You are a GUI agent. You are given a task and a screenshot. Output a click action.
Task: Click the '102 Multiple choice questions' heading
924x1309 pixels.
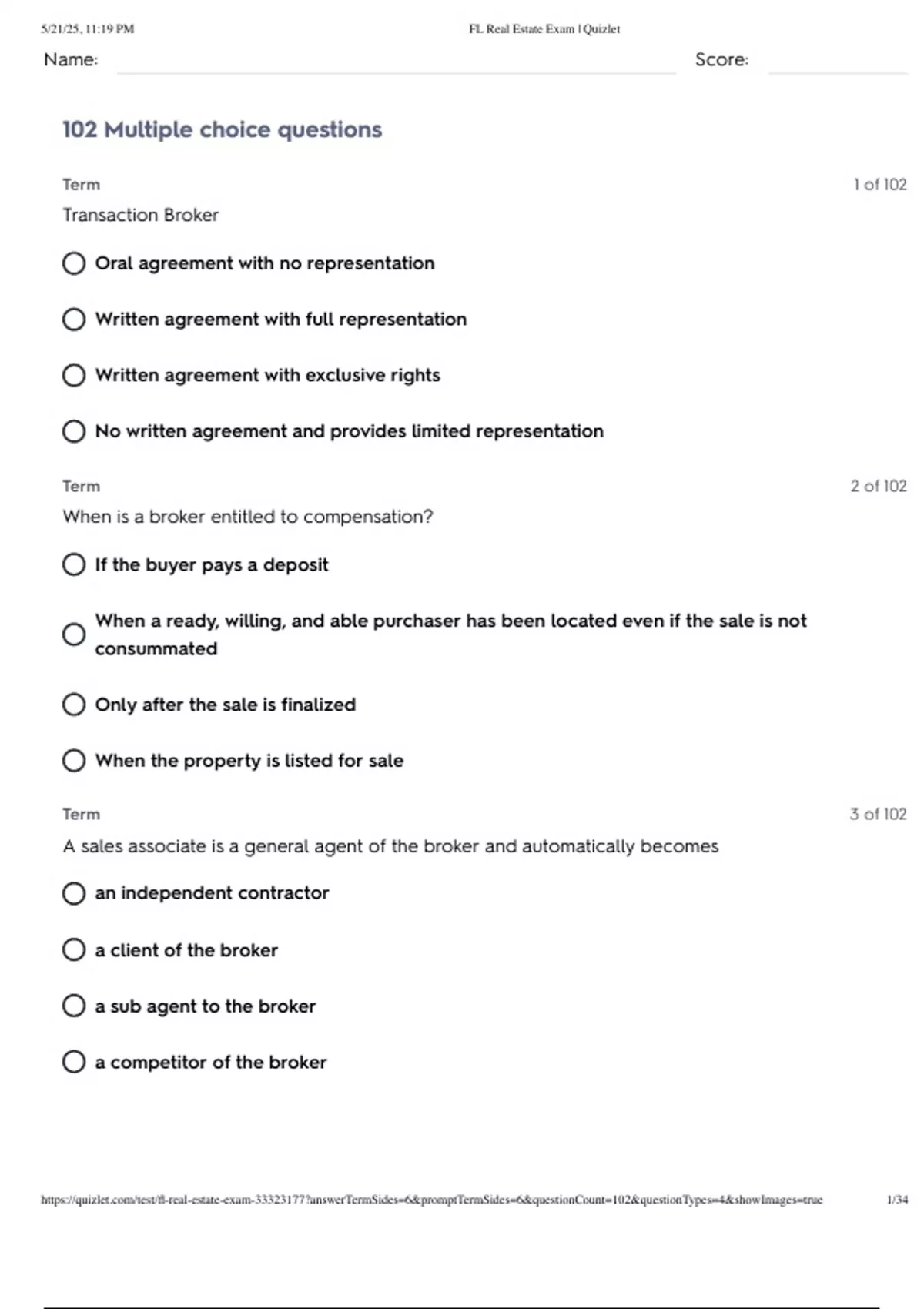coord(222,129)
